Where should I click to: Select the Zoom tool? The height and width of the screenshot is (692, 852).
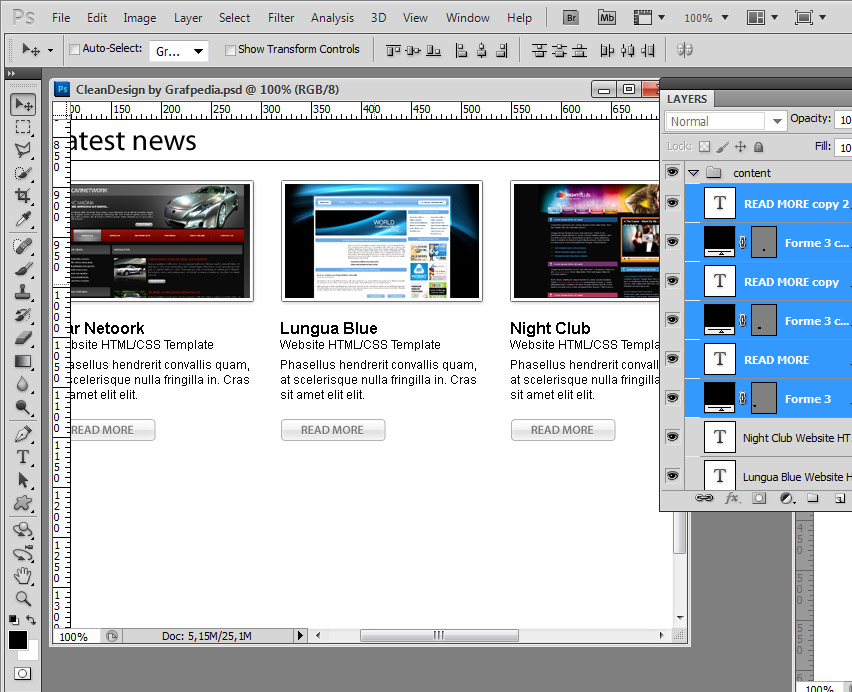[x=23, y=599]
